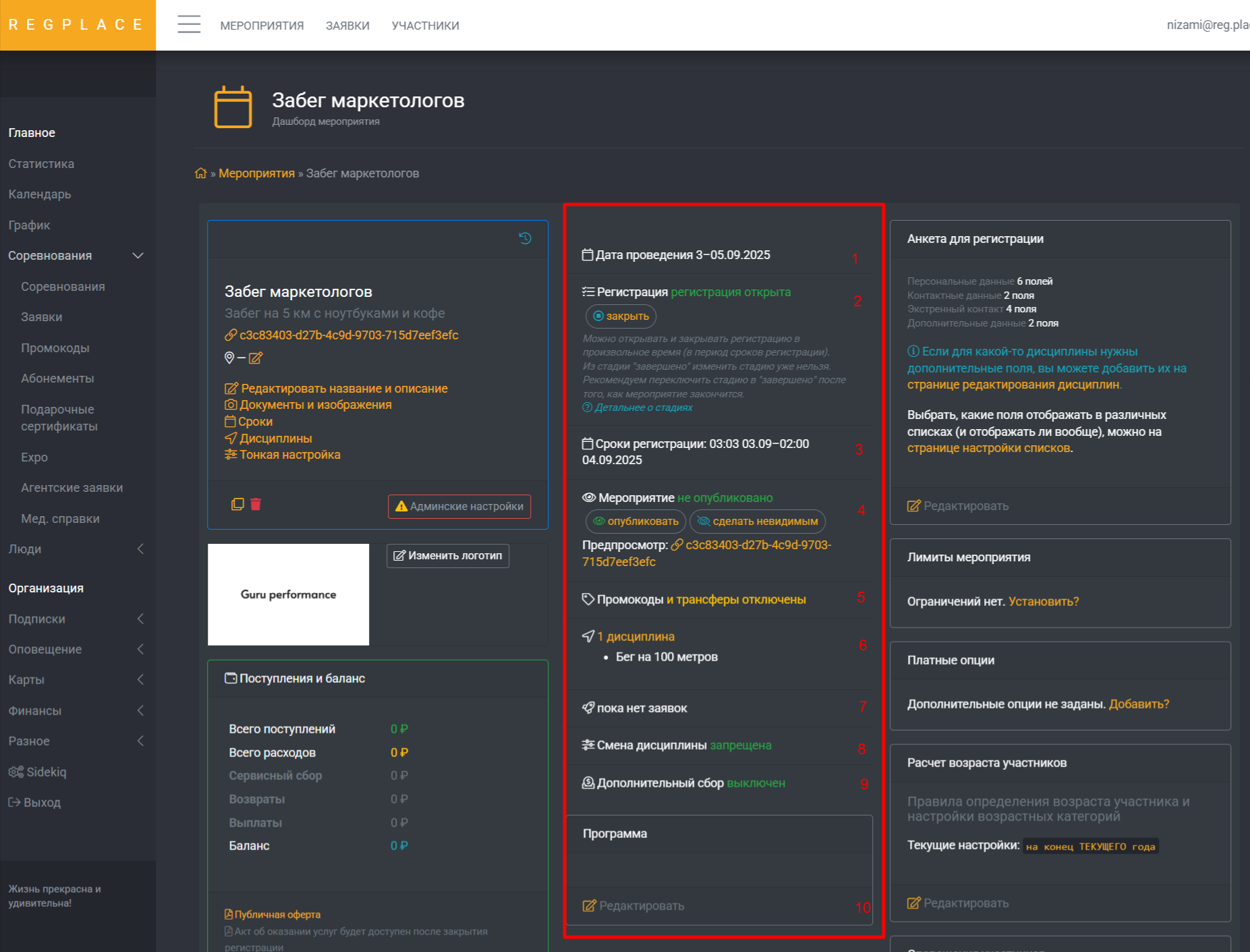Open Мед. справки in sidebar
The width and height of the screenshot is (1250, 952).
point(60,519)
